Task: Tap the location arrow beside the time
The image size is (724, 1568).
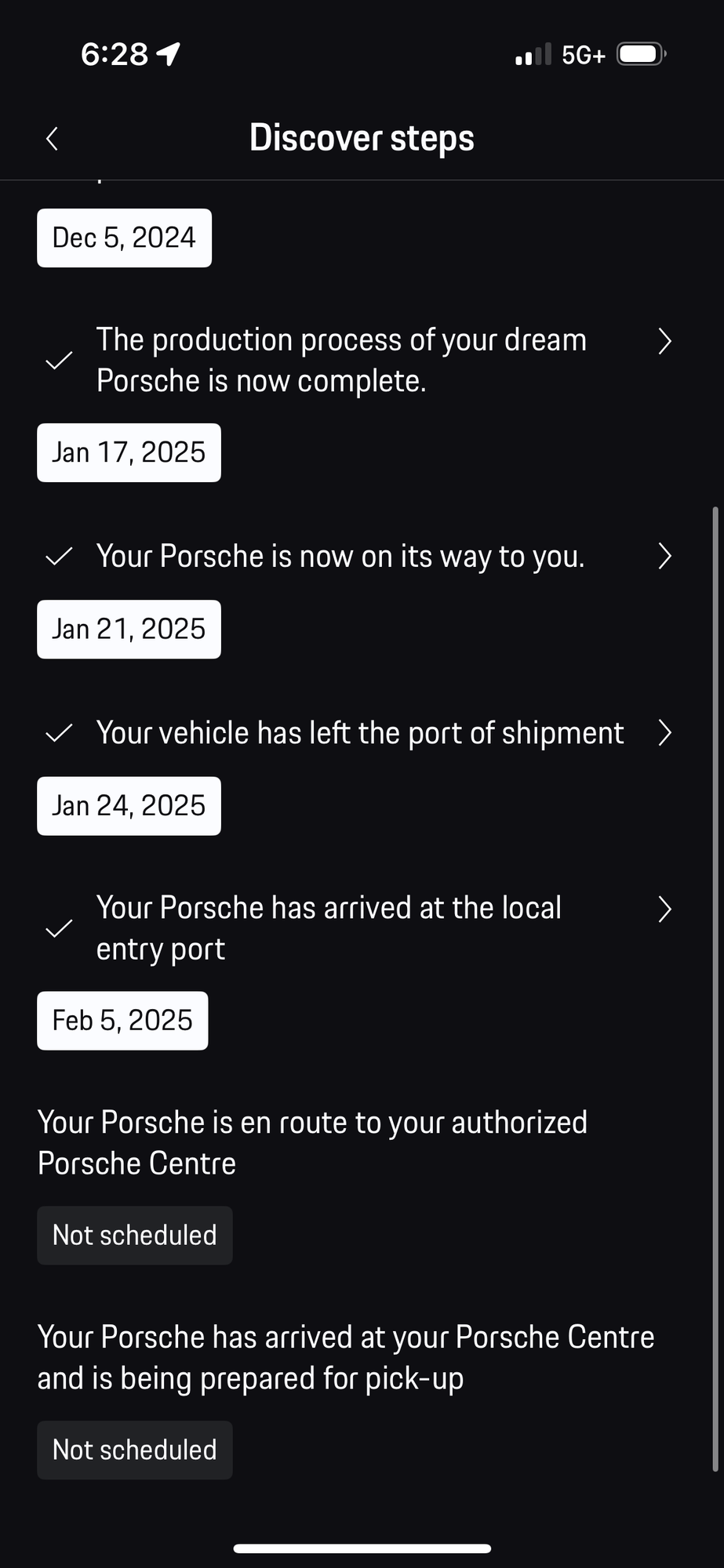Action: pyautogui.click(x=169, y=54)
